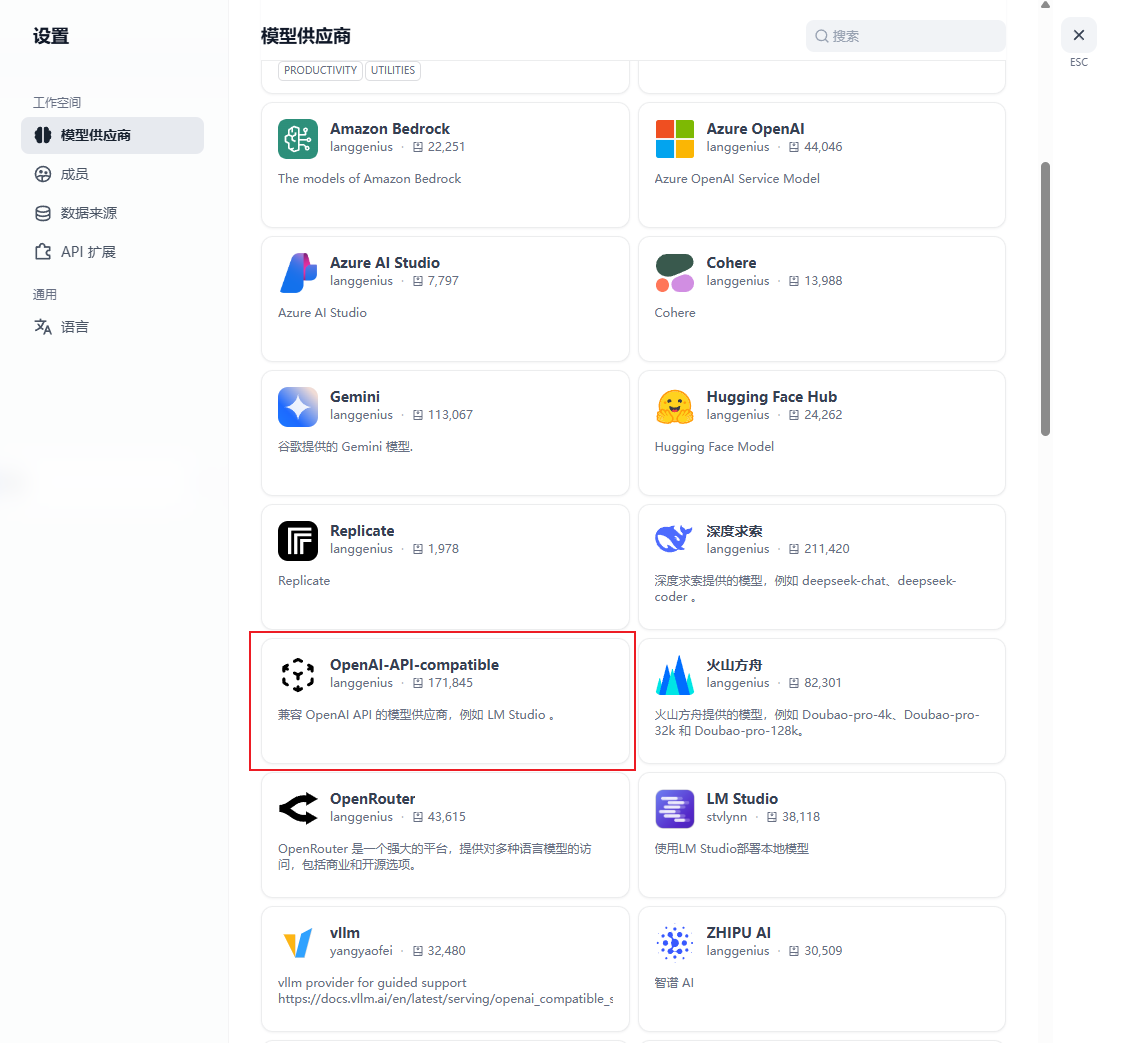Image resolution: width=1131 pixels, height=1043 pixels.
Task: Click the install count icon on LM Studio card
Action: (772, 817)
